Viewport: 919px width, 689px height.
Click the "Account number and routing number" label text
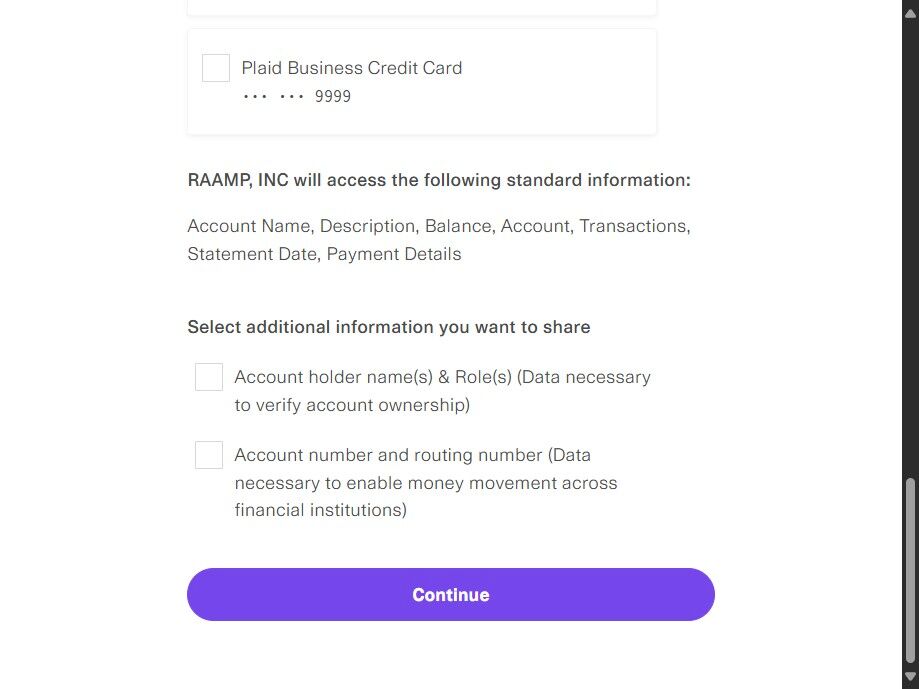412,455
